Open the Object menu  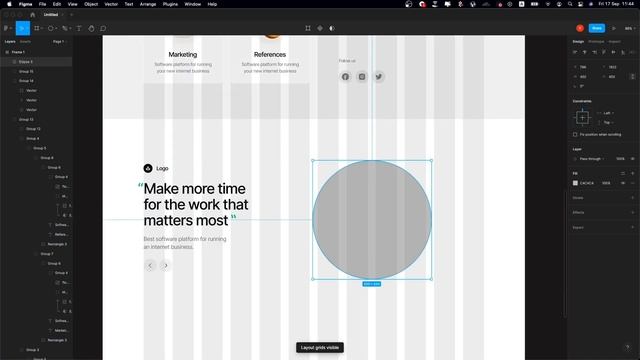pos(91,4)
